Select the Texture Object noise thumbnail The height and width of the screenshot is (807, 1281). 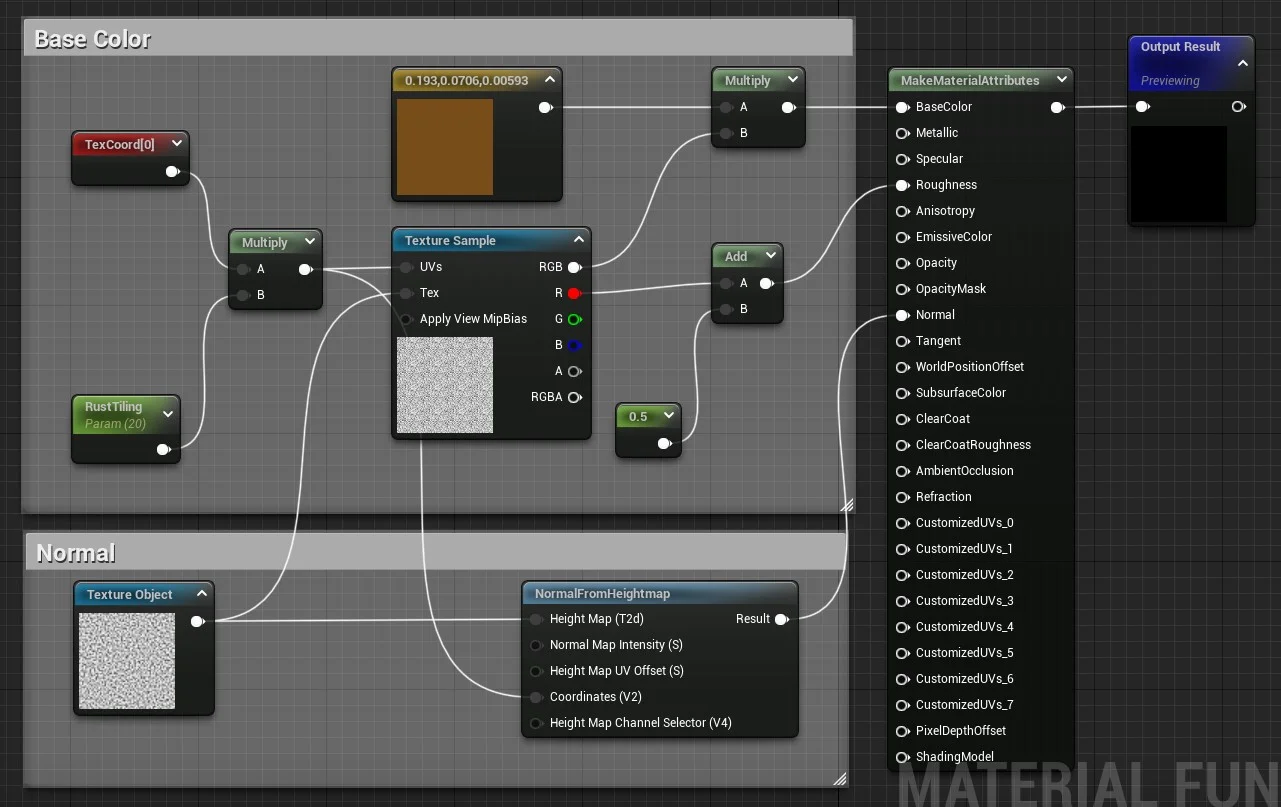tap(127, 661)
